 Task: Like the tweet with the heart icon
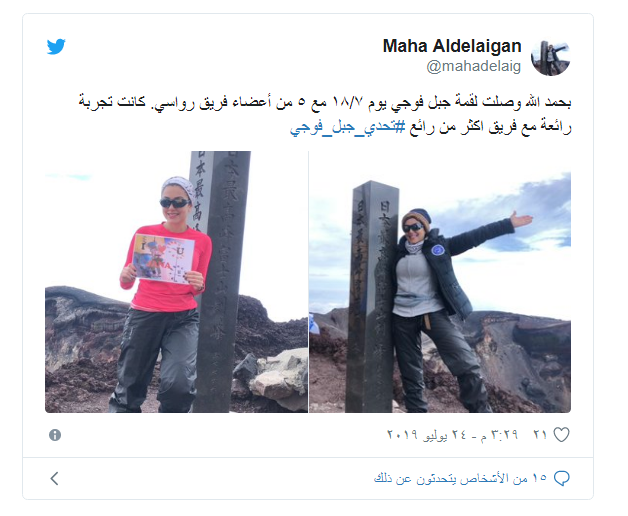coord(561,435)
